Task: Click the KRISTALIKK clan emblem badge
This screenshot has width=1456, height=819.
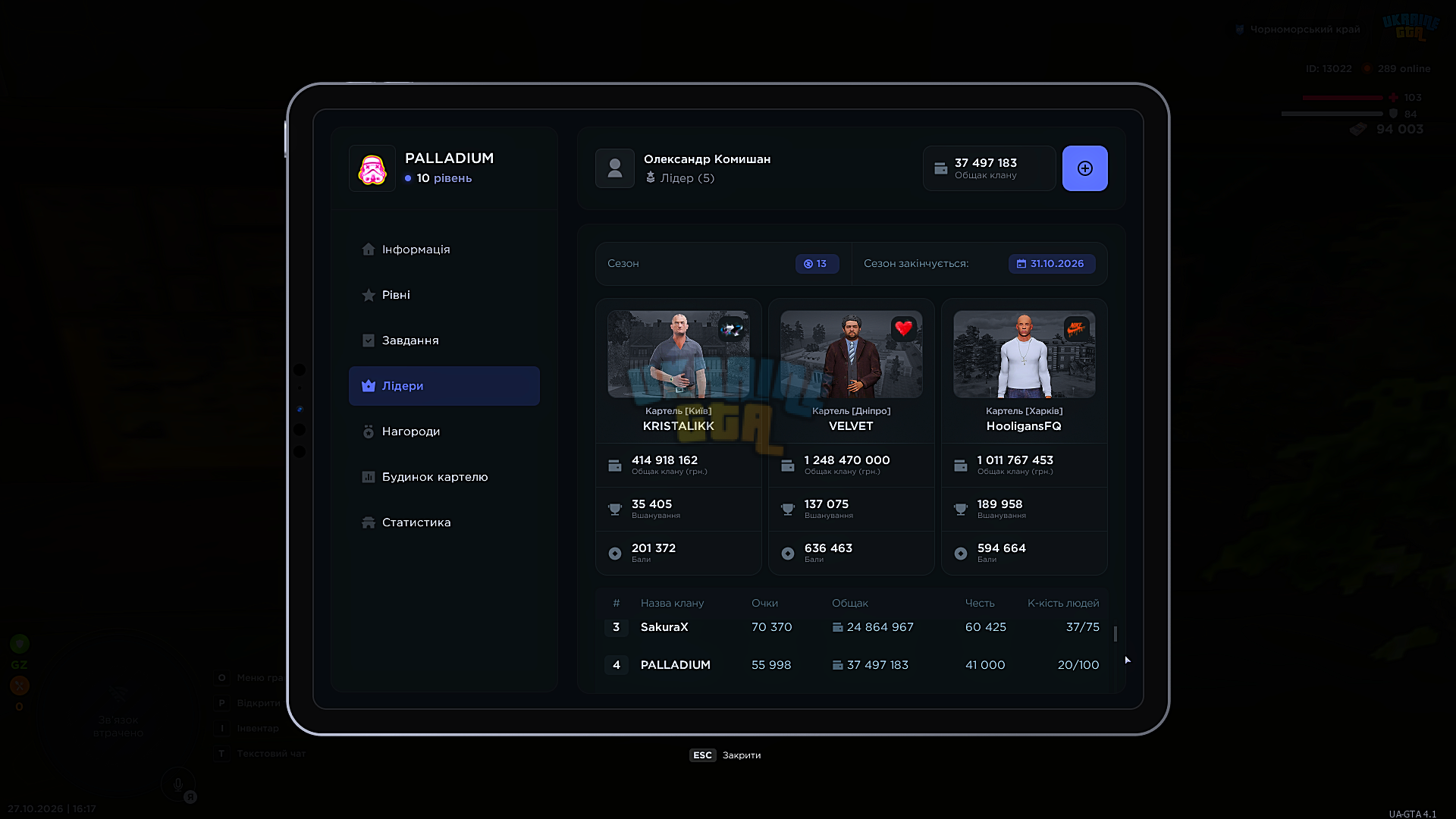Action: click(x=731, y=329)
